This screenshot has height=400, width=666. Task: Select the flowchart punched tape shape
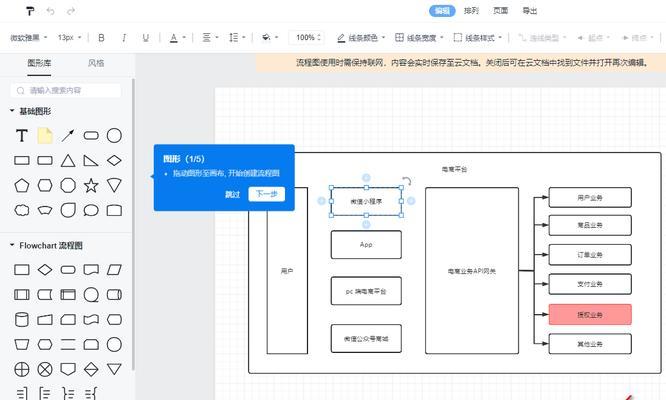pos(91,319)
